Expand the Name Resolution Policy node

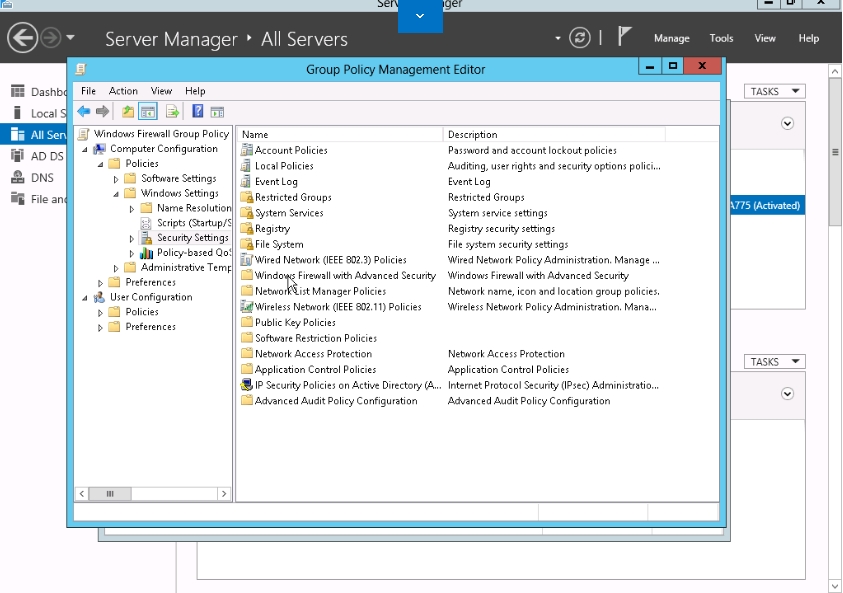pos(132,209)
